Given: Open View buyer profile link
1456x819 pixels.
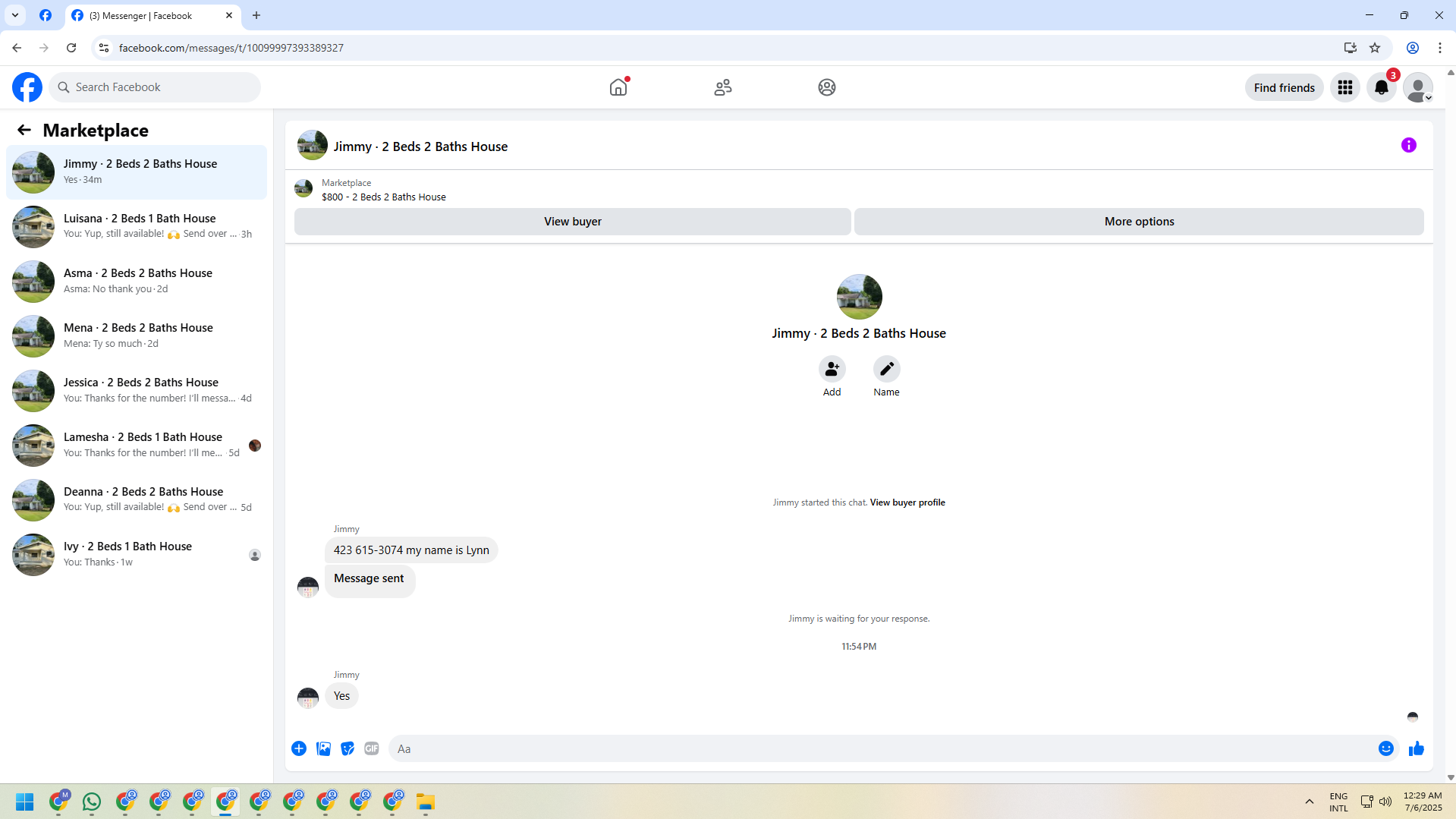Looking at the screenshot, I should [x=907, y=502].
